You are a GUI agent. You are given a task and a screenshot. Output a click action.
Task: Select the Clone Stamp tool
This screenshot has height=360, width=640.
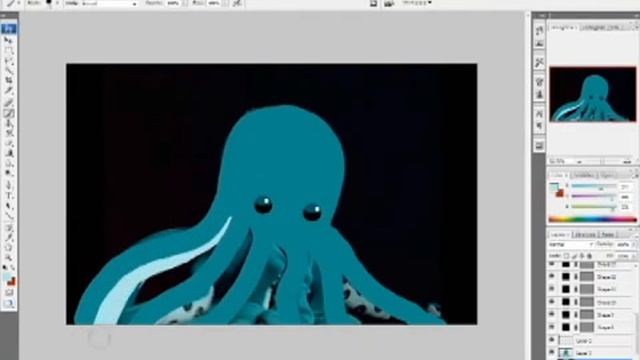coord(9,123)
